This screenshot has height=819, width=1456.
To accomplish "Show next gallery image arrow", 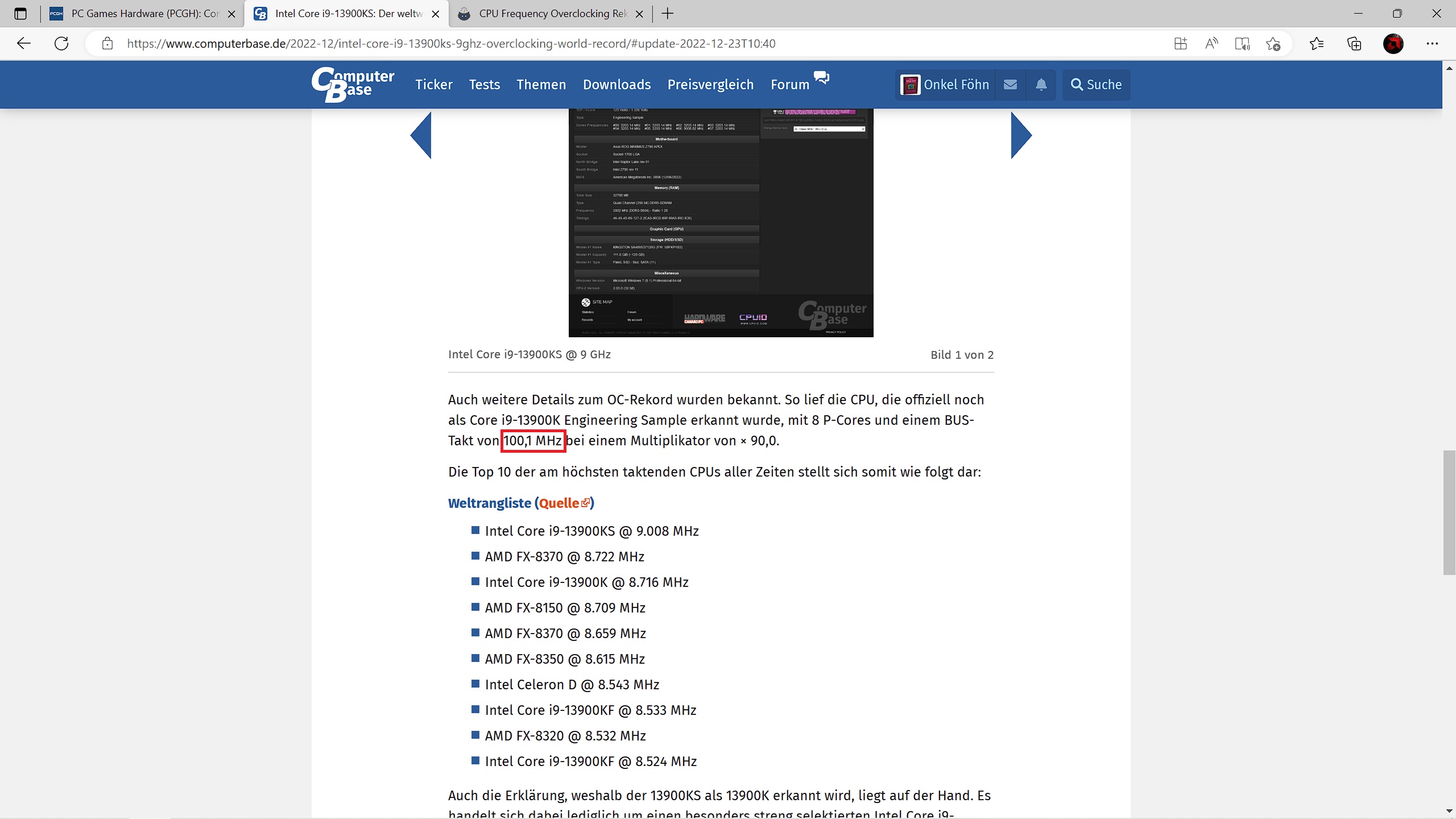I will pyautogui.click(x=1021, y=135).
